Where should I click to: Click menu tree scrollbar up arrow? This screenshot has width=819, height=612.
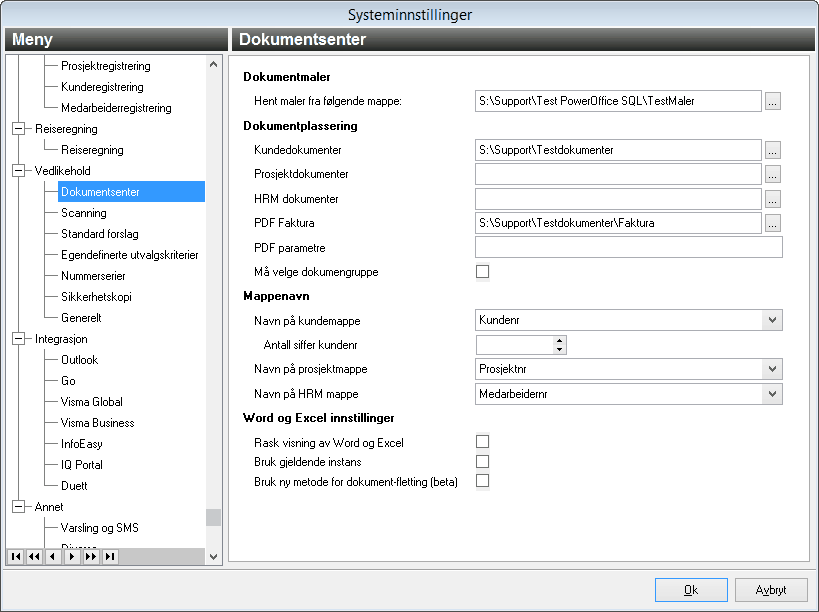coord(213,64)
